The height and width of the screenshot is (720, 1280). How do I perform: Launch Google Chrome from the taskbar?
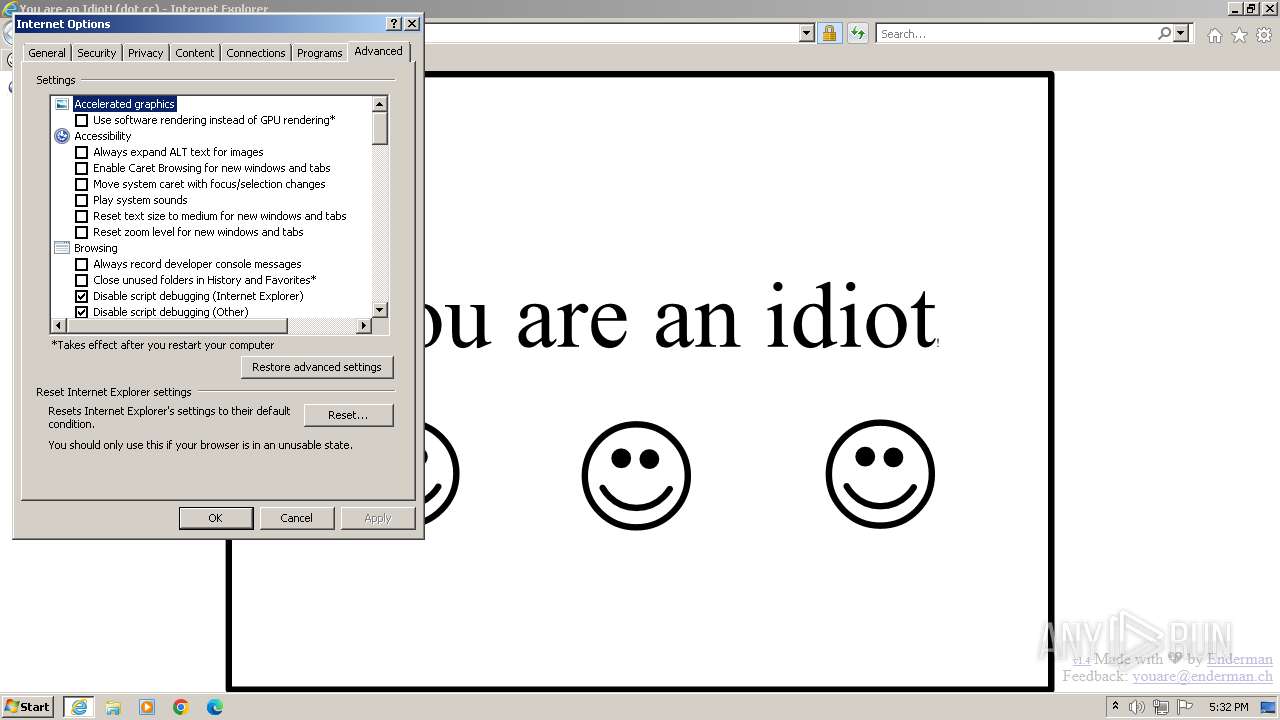(x=181, y=707)
